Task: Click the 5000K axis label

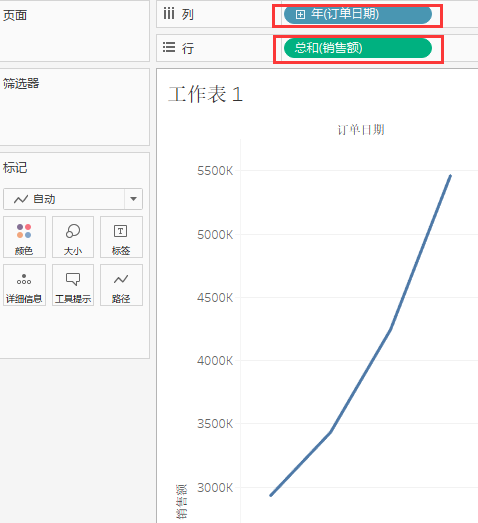Action: [215, 235]
